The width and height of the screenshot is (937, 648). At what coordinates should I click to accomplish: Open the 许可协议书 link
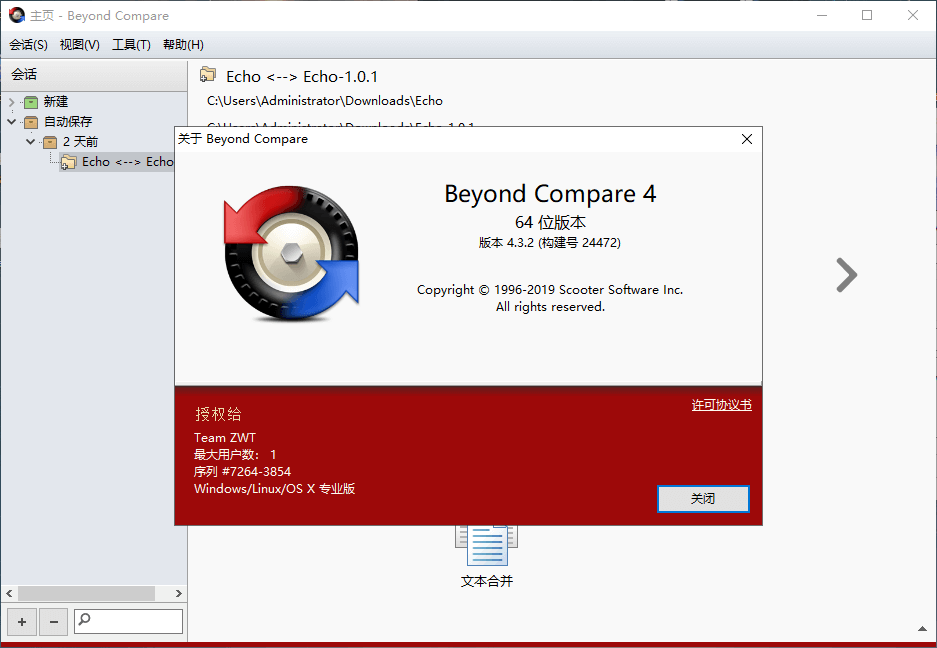[x=721, y=404]
